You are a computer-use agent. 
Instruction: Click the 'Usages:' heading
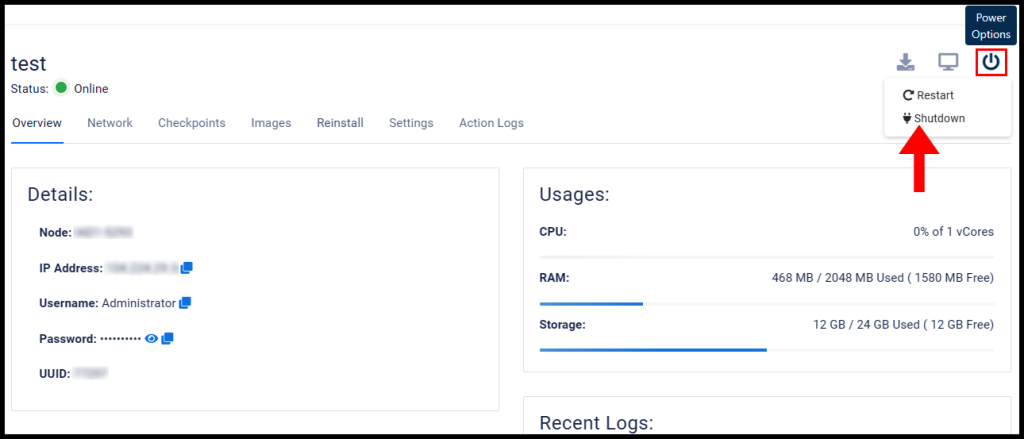(574, 195)
